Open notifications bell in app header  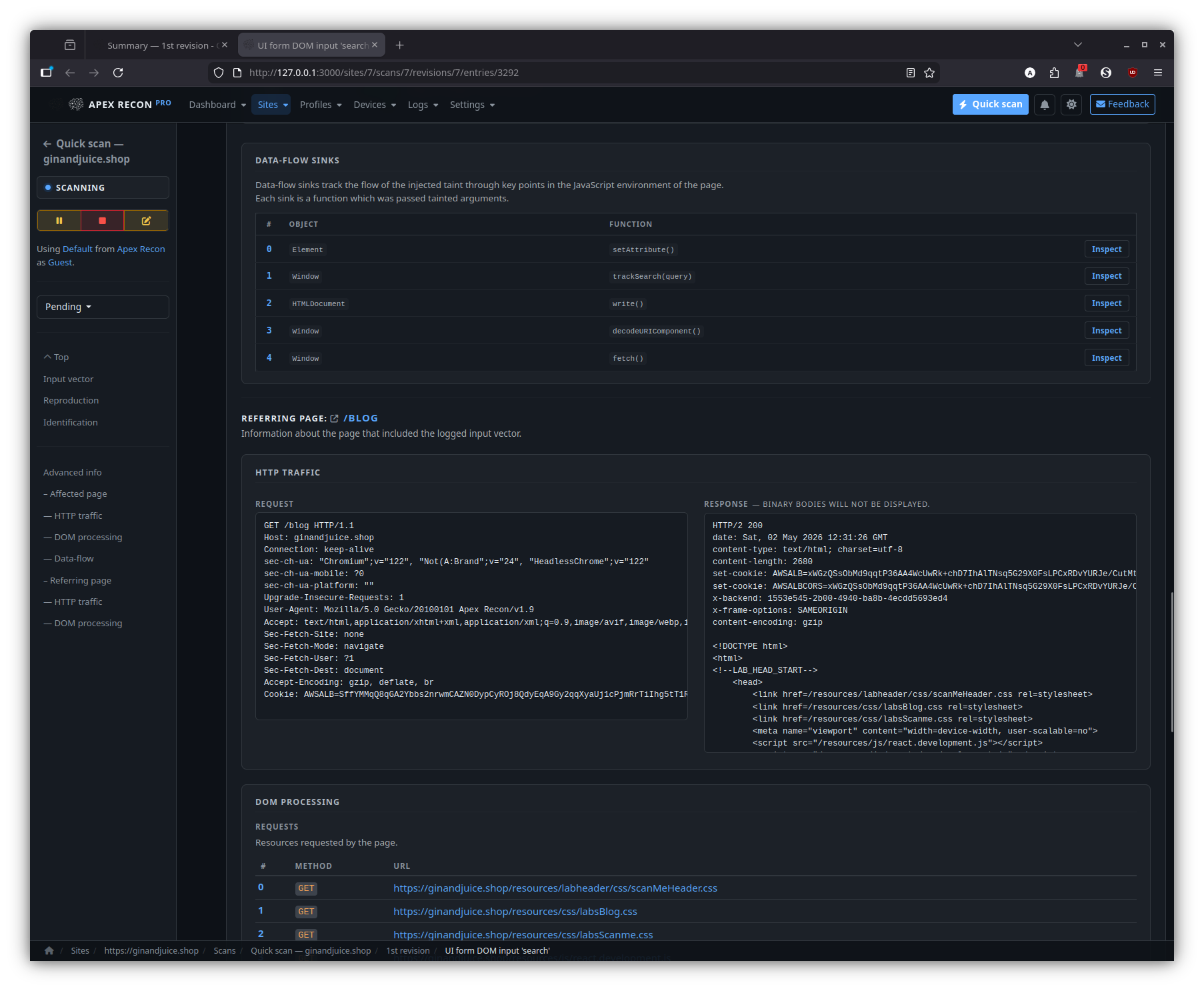(1045, 105)
